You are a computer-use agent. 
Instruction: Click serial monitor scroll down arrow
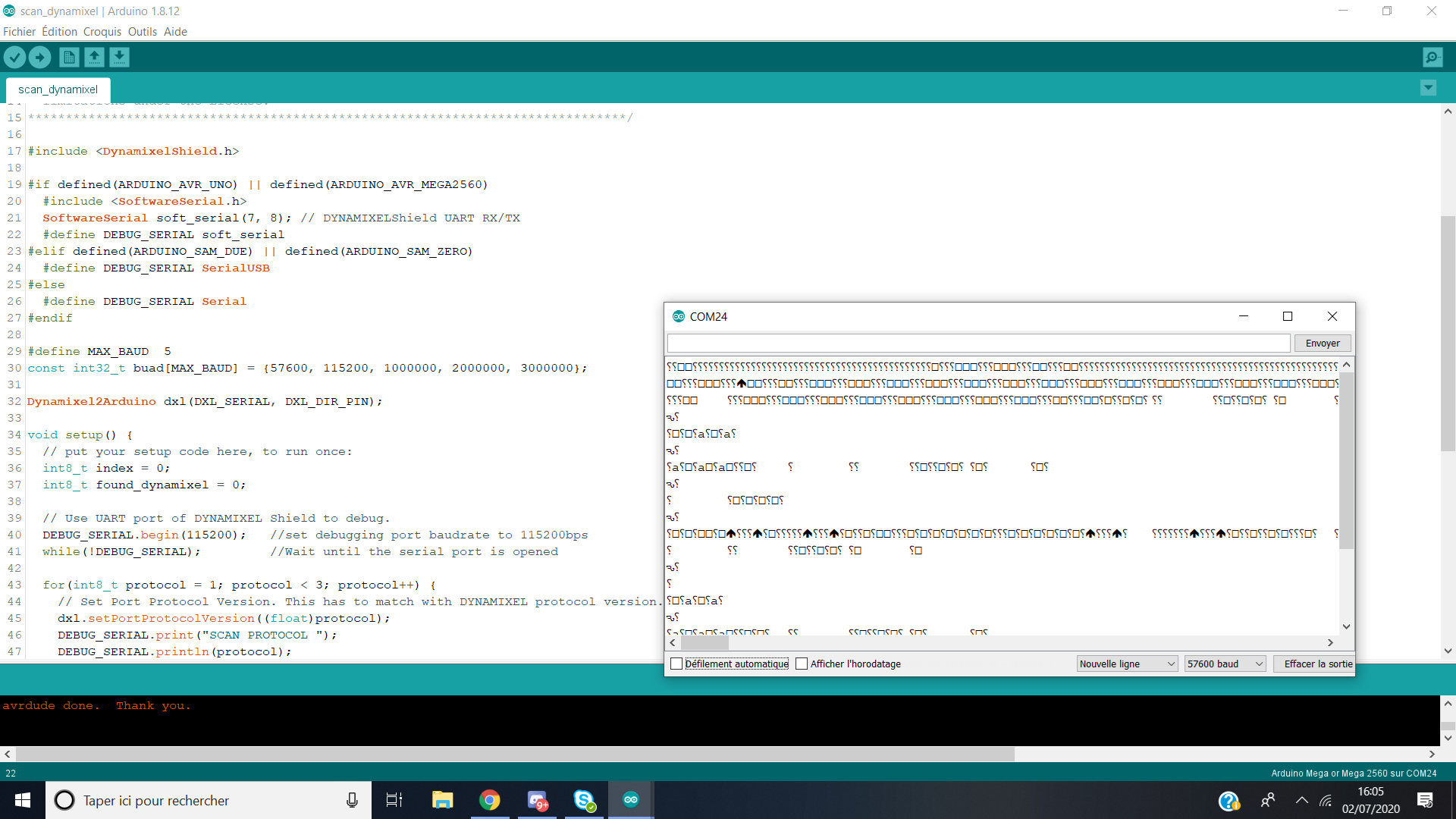pyautogui.click(x=1347, y=626)
